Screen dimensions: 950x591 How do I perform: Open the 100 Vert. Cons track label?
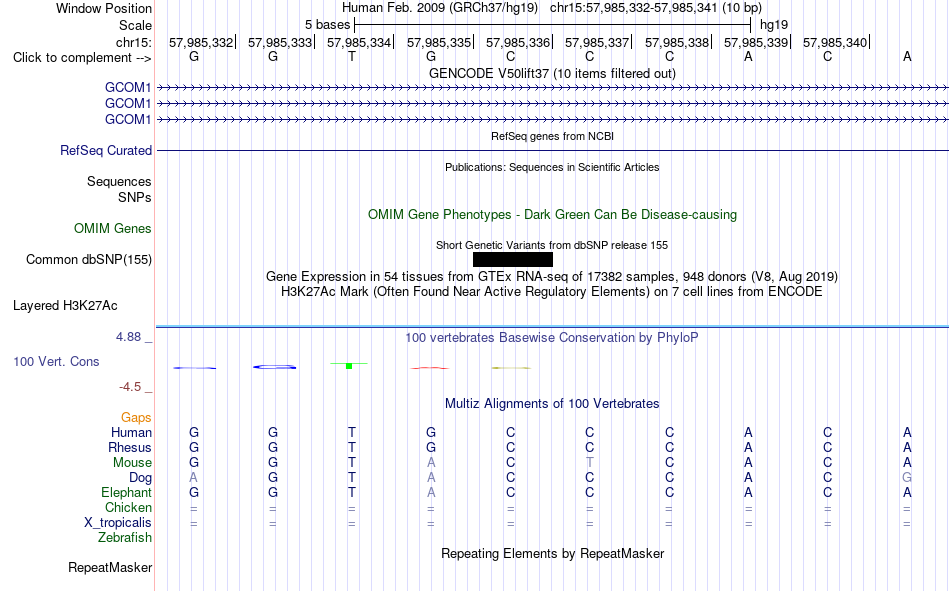tap(56, 362)
